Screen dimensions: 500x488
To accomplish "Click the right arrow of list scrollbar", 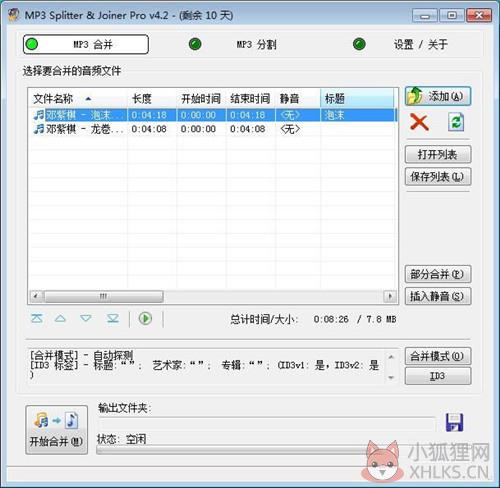I will click(x=390, y=296).
